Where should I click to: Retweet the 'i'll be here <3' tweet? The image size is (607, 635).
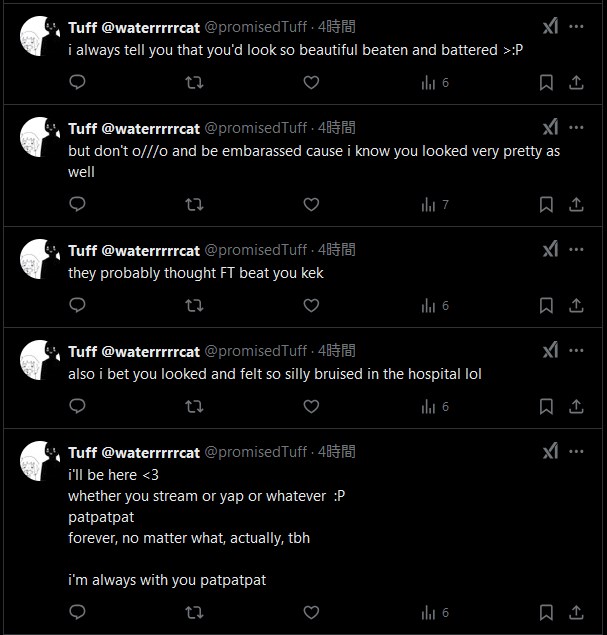coord(194,613)
